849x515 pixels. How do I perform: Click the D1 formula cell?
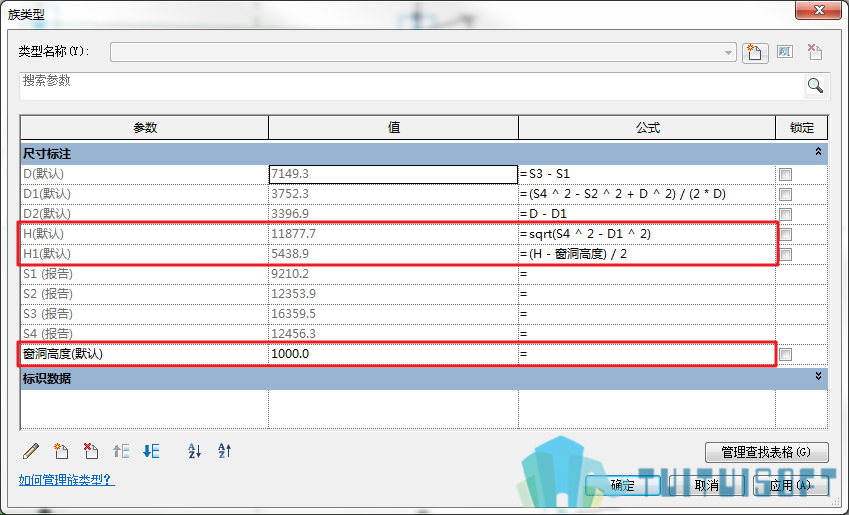click(x=647, y=194)
